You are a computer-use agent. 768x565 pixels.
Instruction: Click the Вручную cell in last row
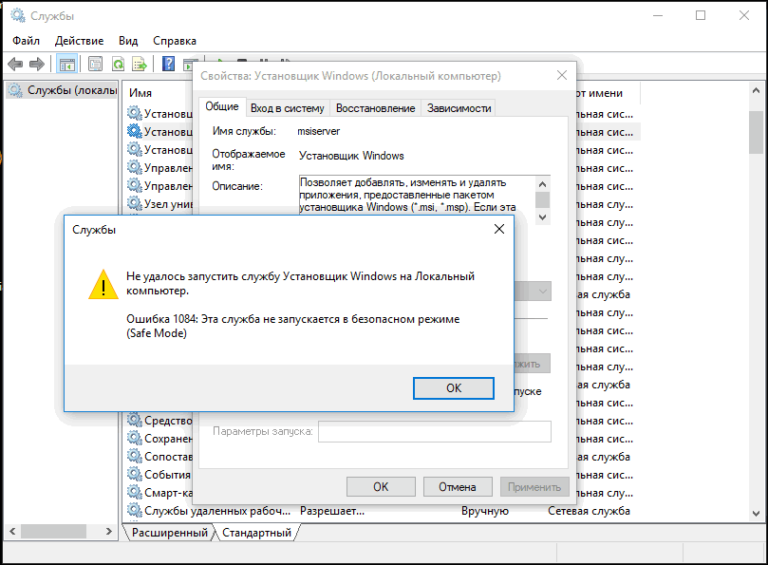485,511
